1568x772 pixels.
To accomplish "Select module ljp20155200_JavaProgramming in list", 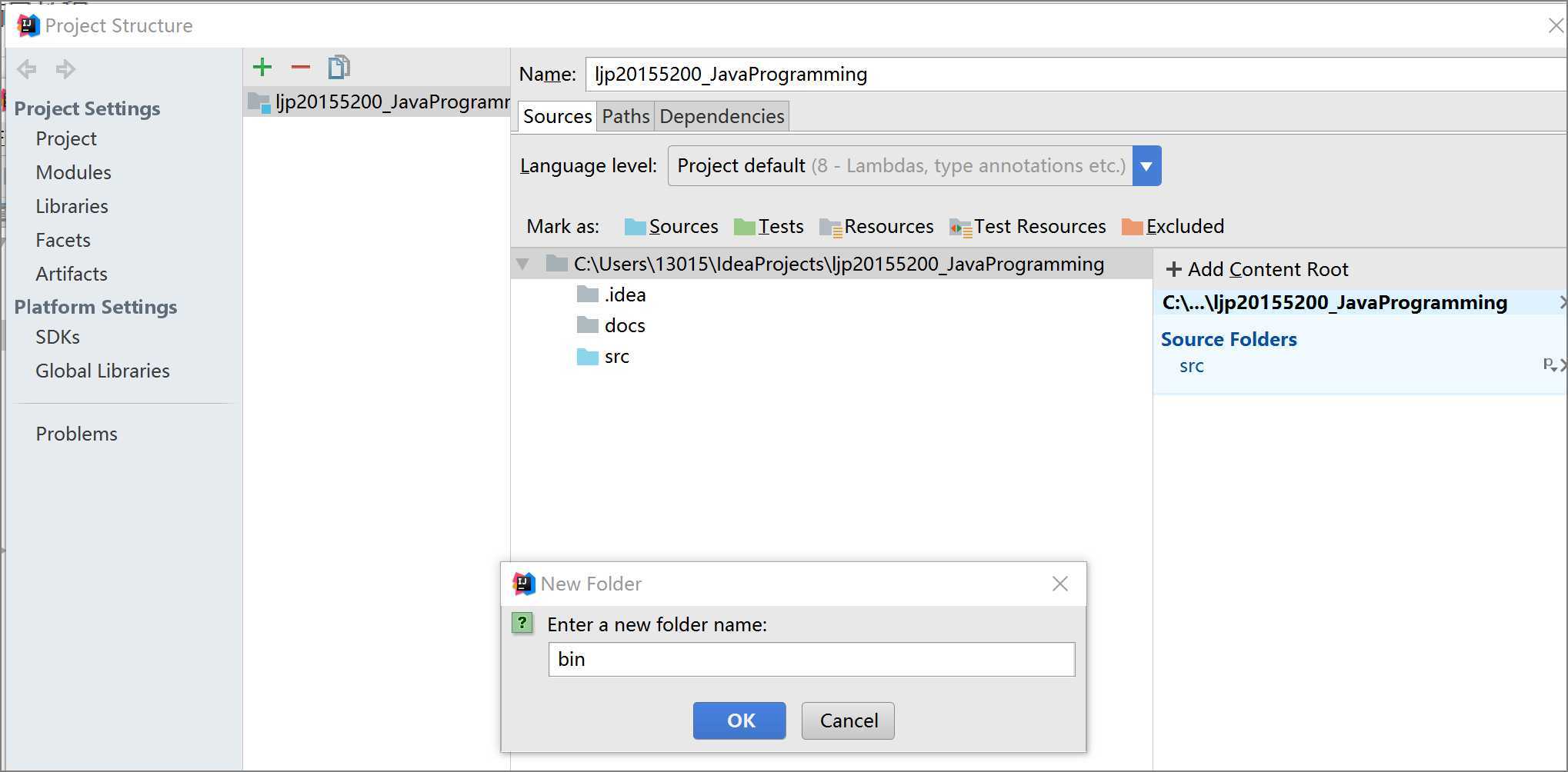I will click(377, 101).
